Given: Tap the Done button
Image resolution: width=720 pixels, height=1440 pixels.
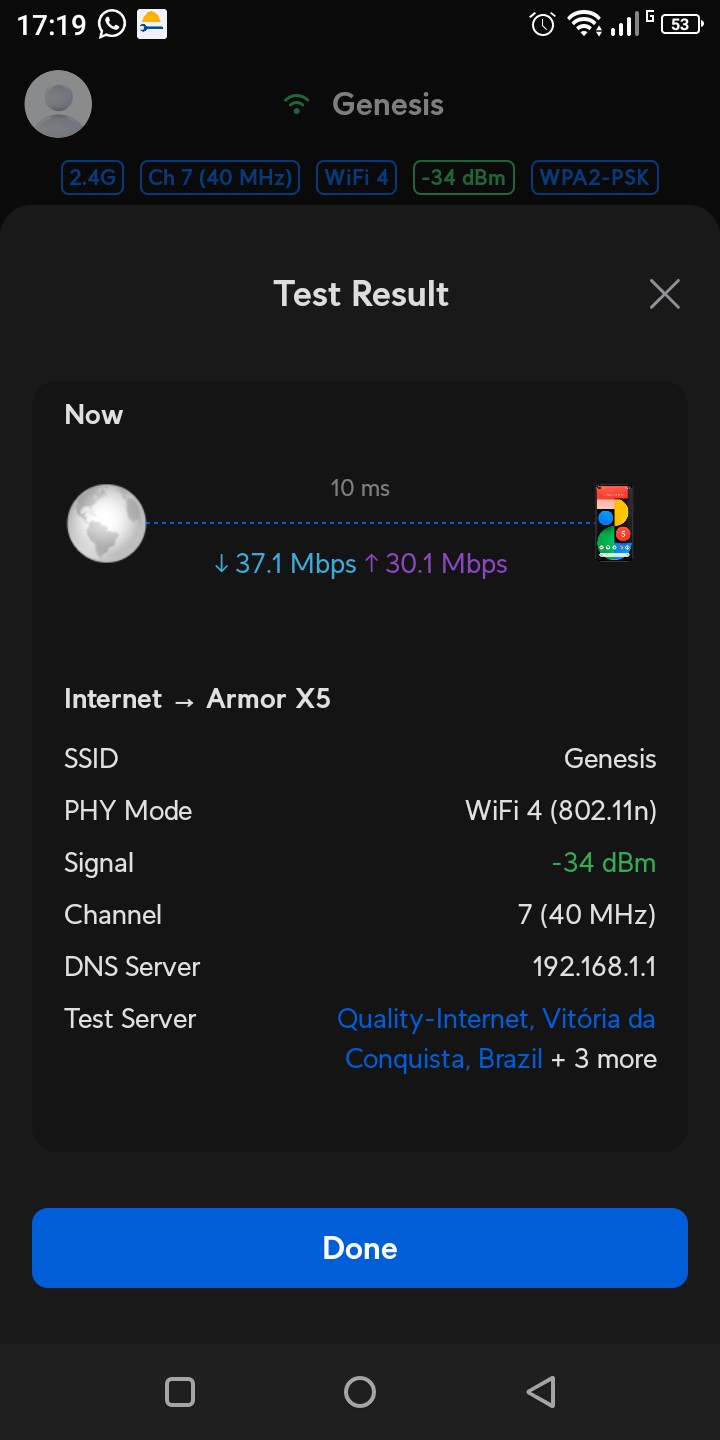Looking at the screenshot, I should point(360,1248).
